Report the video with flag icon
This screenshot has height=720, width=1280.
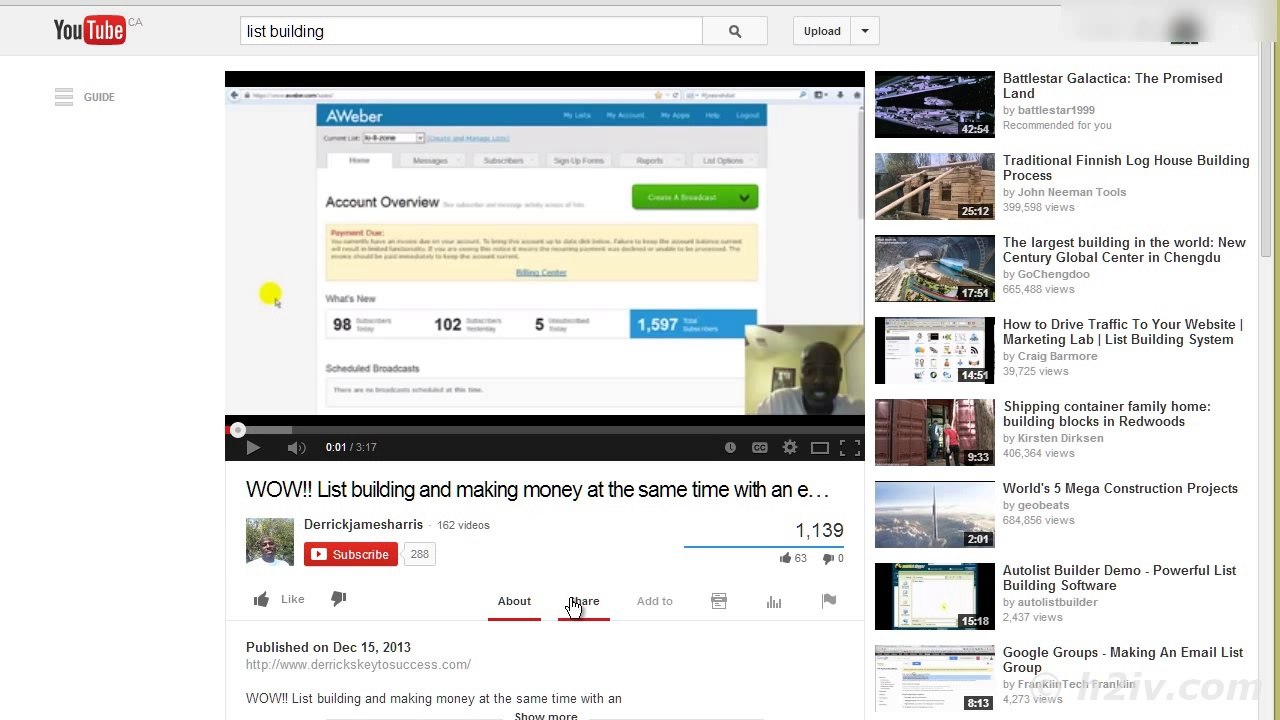pos(829,601)
